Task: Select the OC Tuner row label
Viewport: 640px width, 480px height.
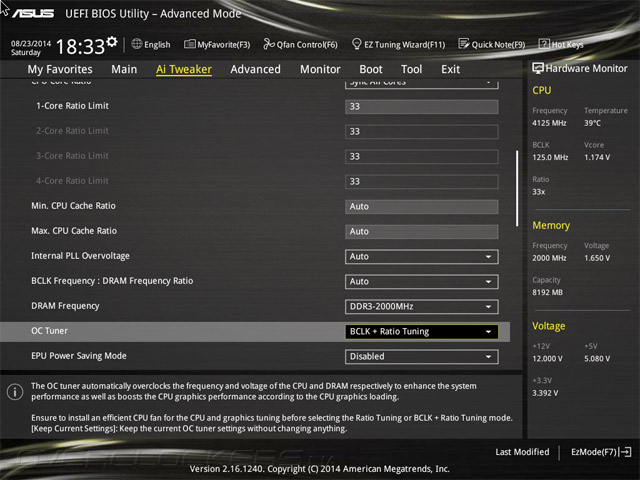Action: tap(49, 331)
